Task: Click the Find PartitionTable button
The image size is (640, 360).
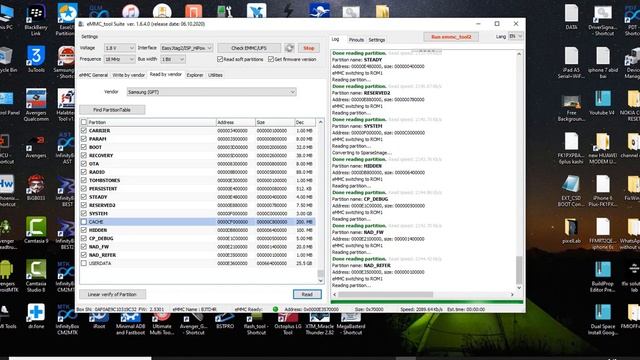Action: pyautogui.click(x=112, y=110)
